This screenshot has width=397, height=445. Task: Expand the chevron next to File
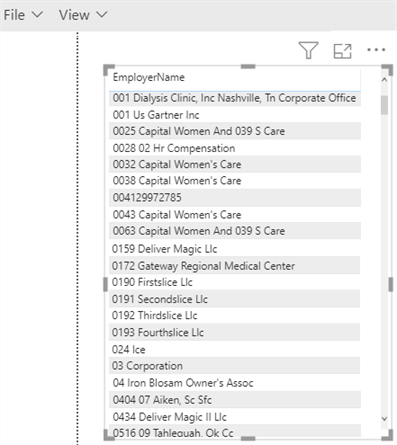37,15
